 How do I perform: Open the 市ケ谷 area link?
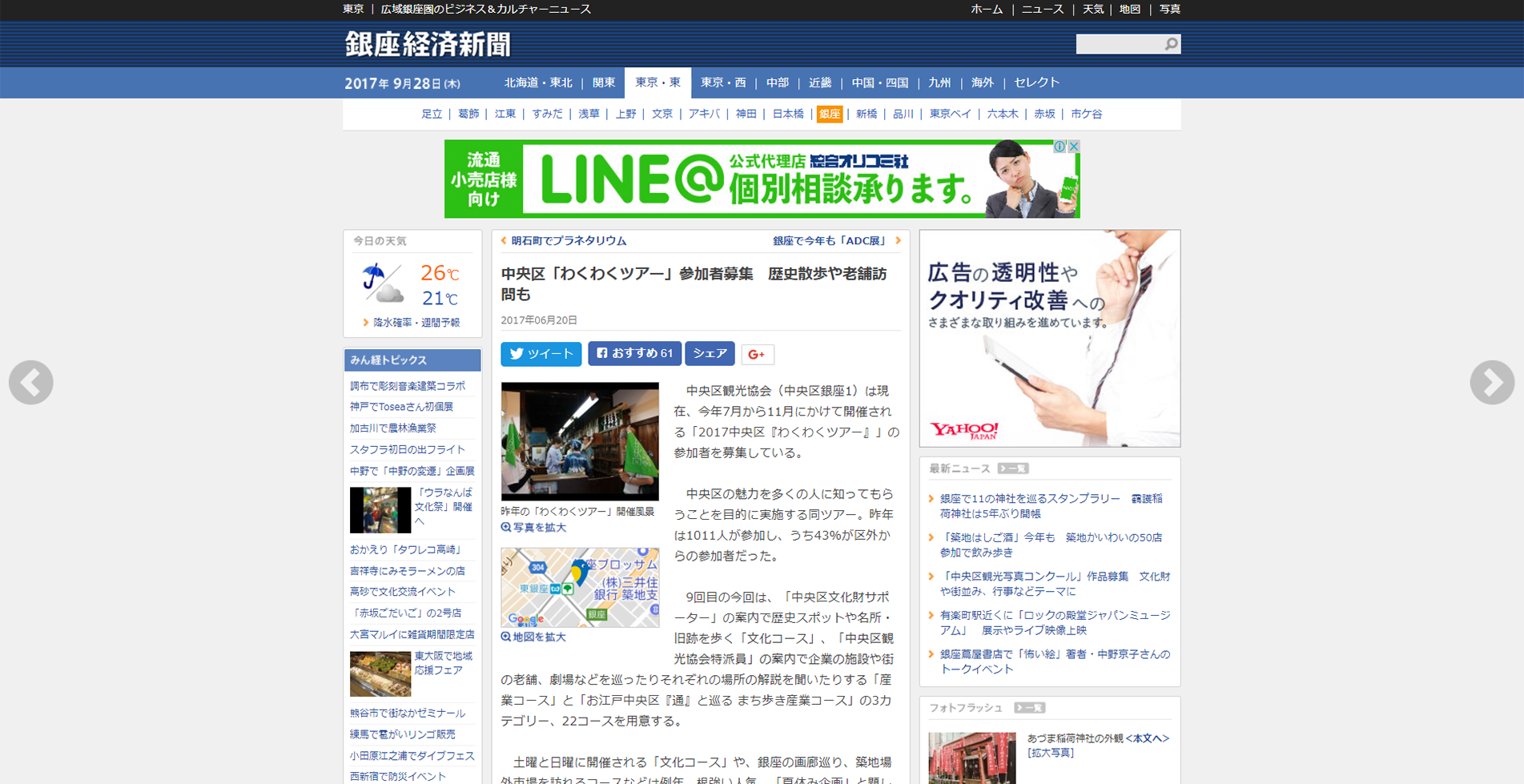pos(1086,115)
